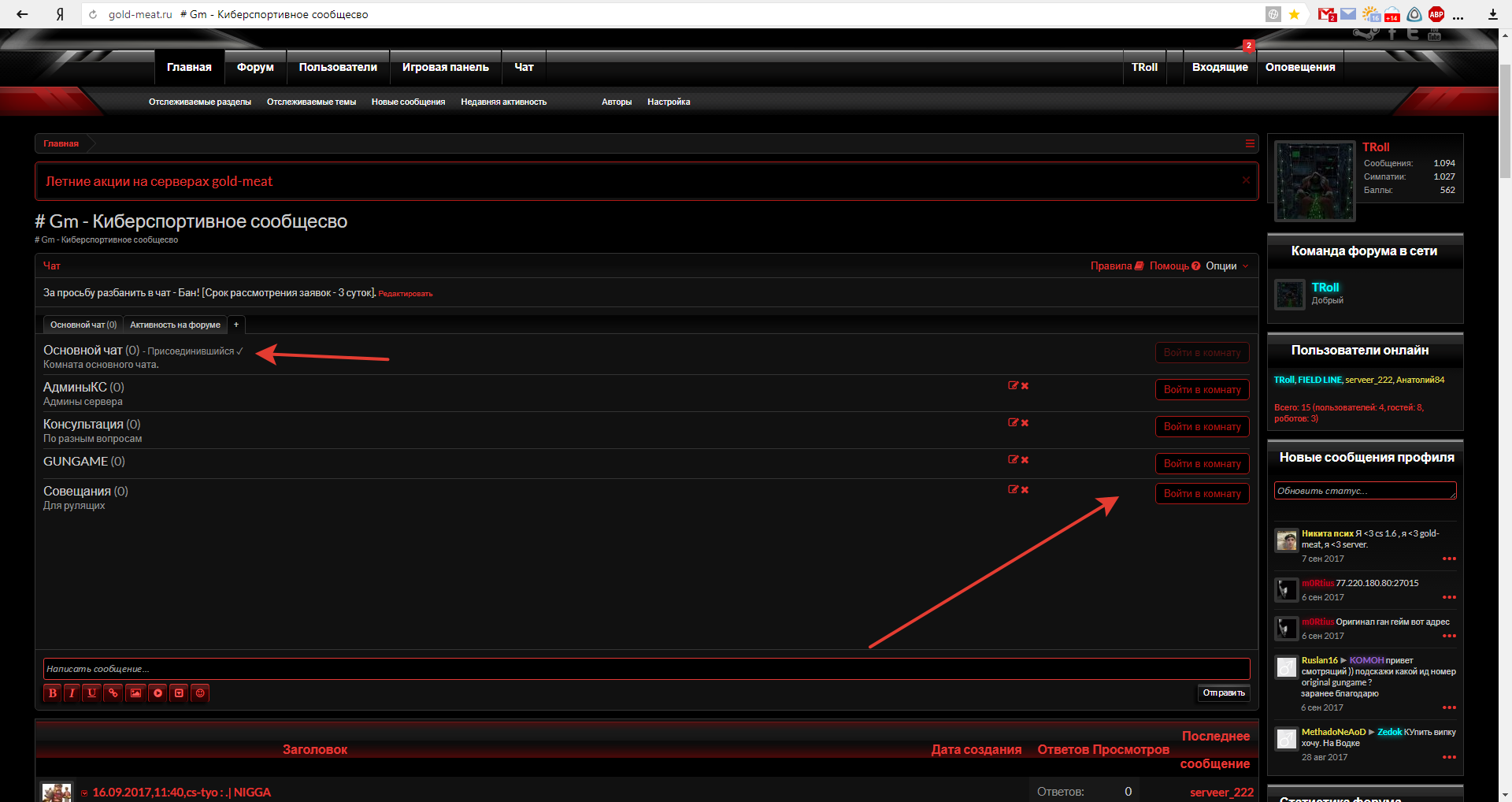Add new chat tab with plus button
The image size is (1512, 802).
(x=236, y=325)
